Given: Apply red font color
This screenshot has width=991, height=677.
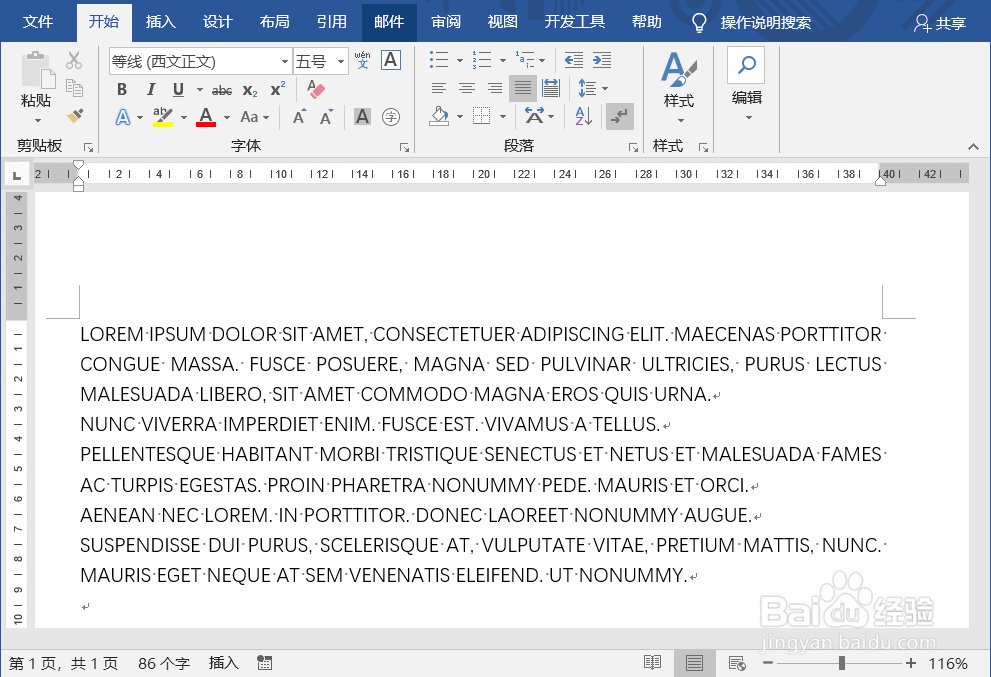Looking at the screenshot, I should (x=206, y=117).
